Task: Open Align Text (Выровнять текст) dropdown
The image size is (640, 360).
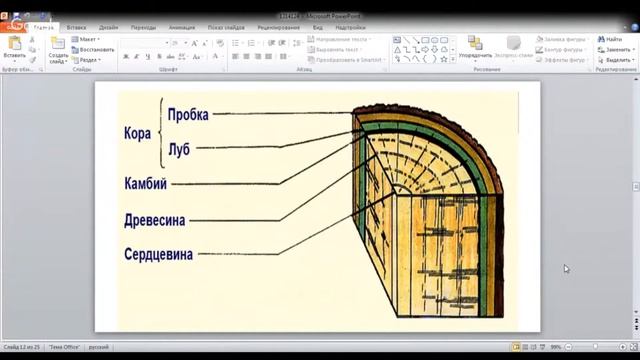Action: point(335,49)
